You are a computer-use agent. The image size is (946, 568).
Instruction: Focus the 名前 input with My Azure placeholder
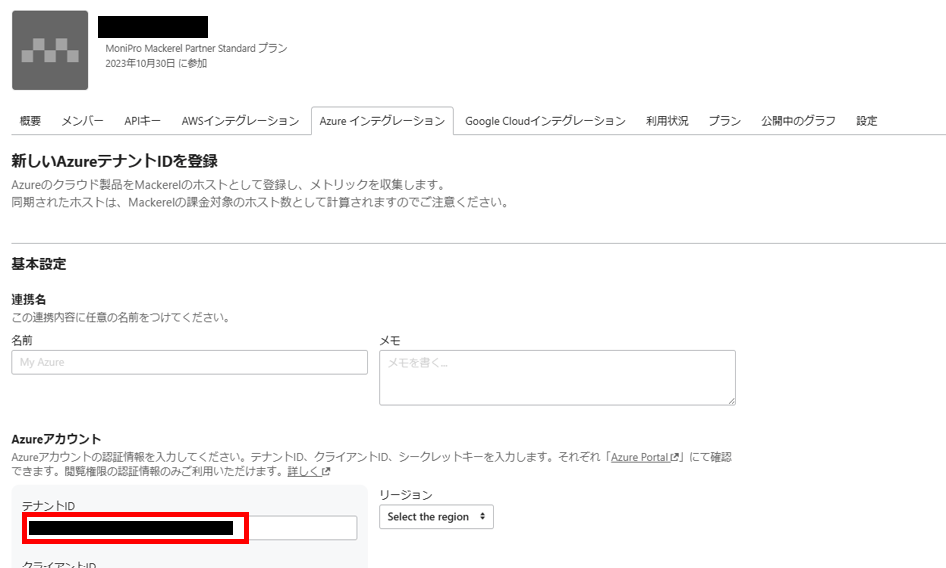(189, 362)
